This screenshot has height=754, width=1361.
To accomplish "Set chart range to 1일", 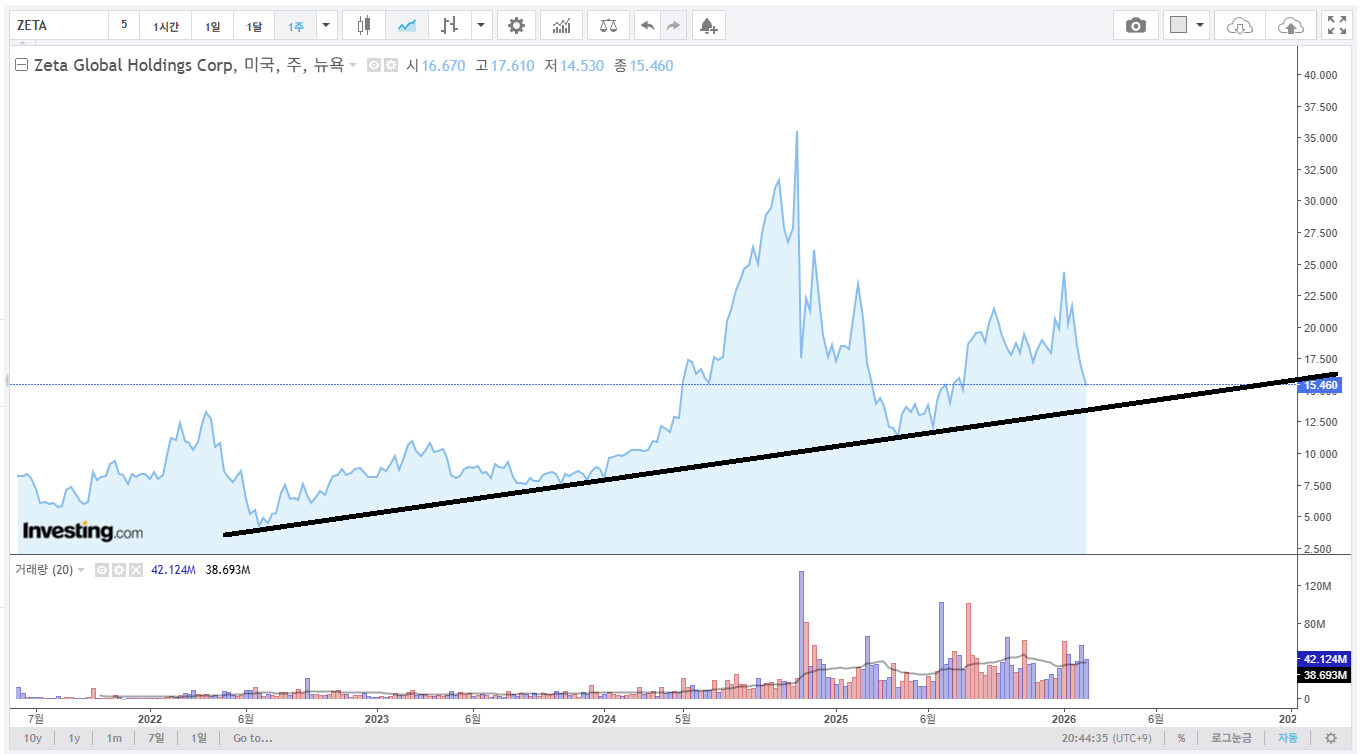I will [199, 738].
